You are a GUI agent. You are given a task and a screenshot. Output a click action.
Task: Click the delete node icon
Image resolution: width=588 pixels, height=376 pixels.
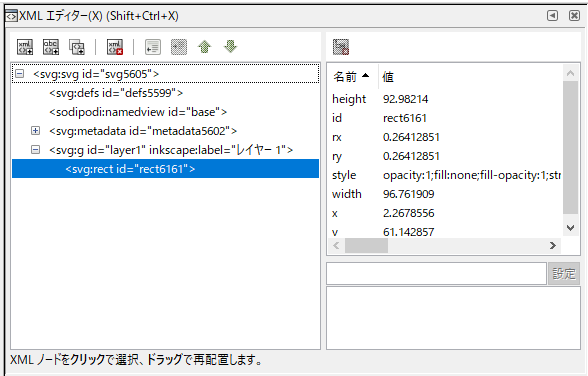[115, 47]
